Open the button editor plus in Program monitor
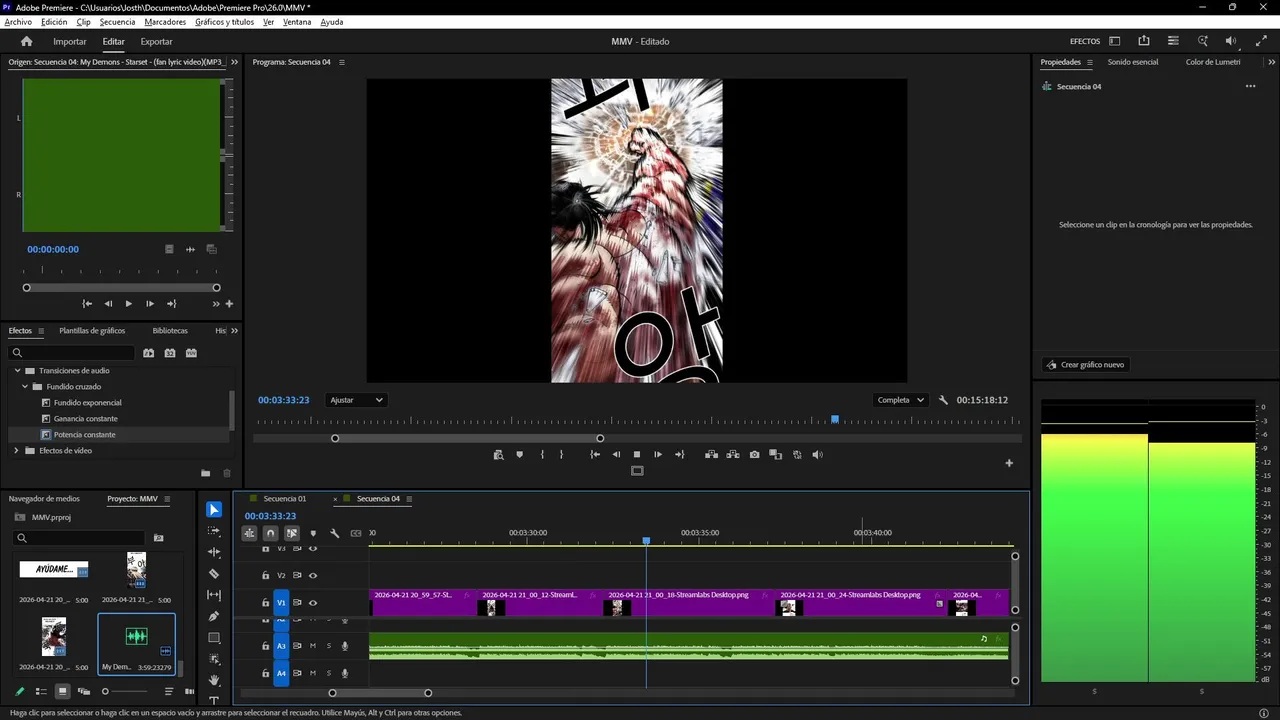The image size is (1280, 720). pos(1009,463)
